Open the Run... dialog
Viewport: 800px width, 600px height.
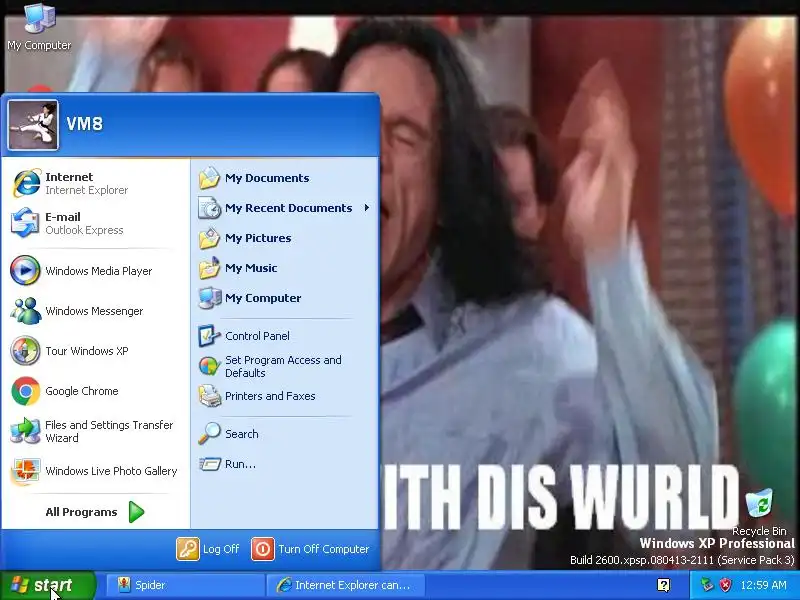[285, 464]
